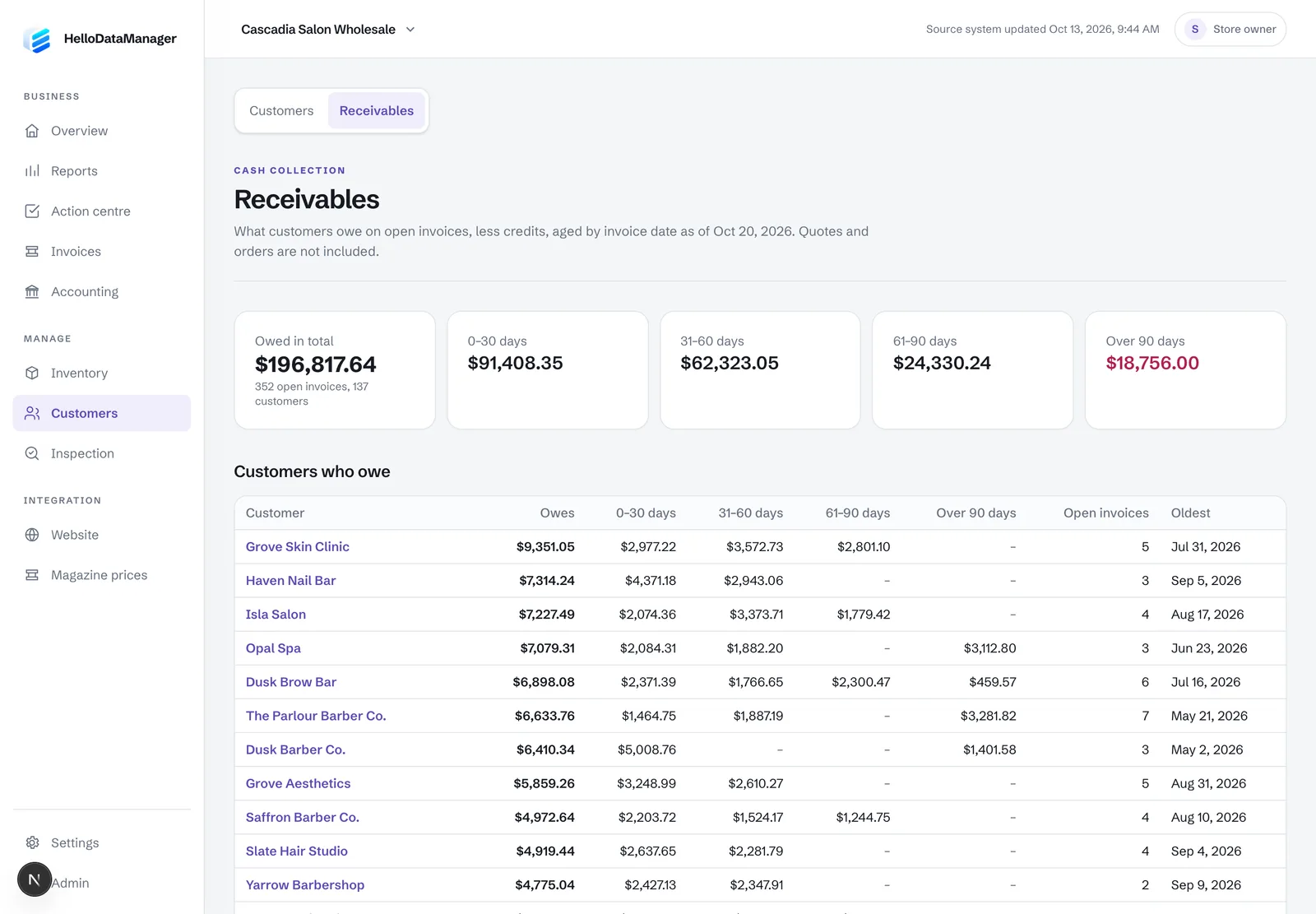The width and height of the screenshot is (1316, 914).
Task: Open the Haven Nail Bar customer link
Action: tap(291, 581)
